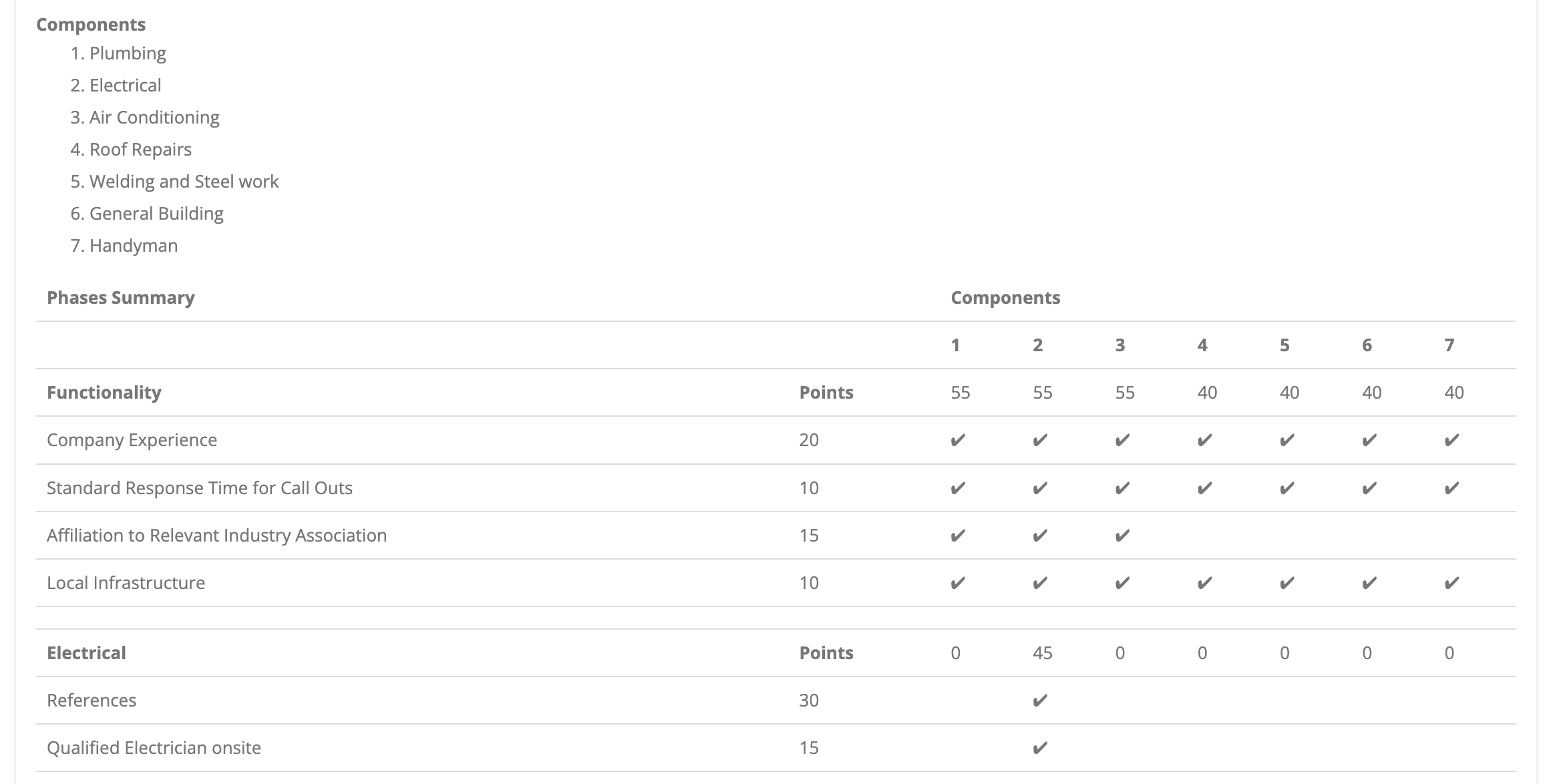The width and height of the screenshot is (1555, 784).
Task: Click Welding and Steel work entry
Action: (184, 182)
